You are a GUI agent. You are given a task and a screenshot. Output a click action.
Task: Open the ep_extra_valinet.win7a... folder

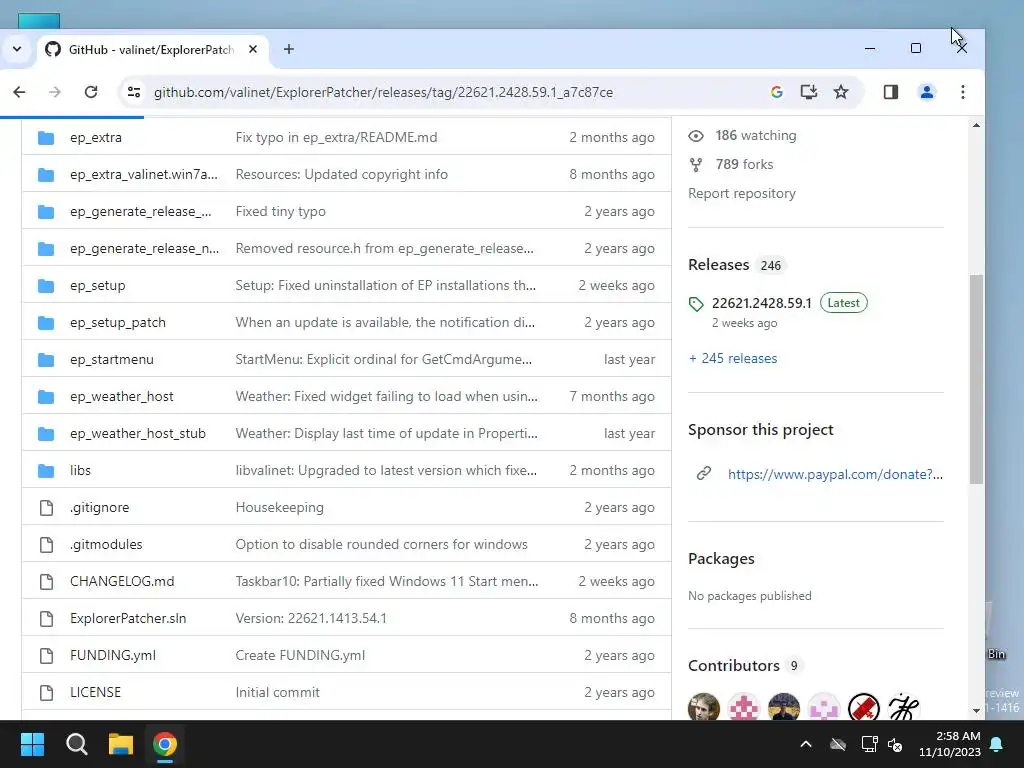click(x=144, y=174)
